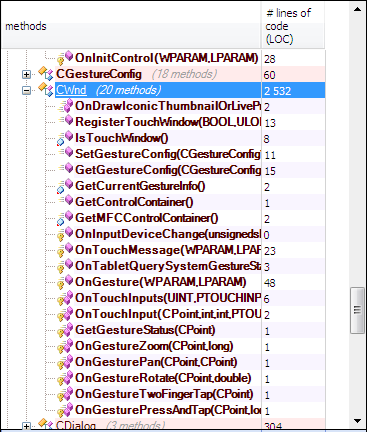Click the GetCurrentGestureInfo method icon

(x=65, y=186)
